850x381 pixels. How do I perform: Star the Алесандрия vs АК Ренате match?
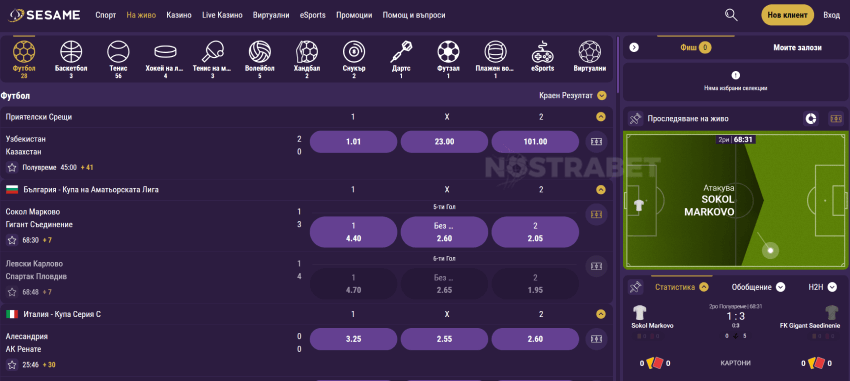click(12, 365)
